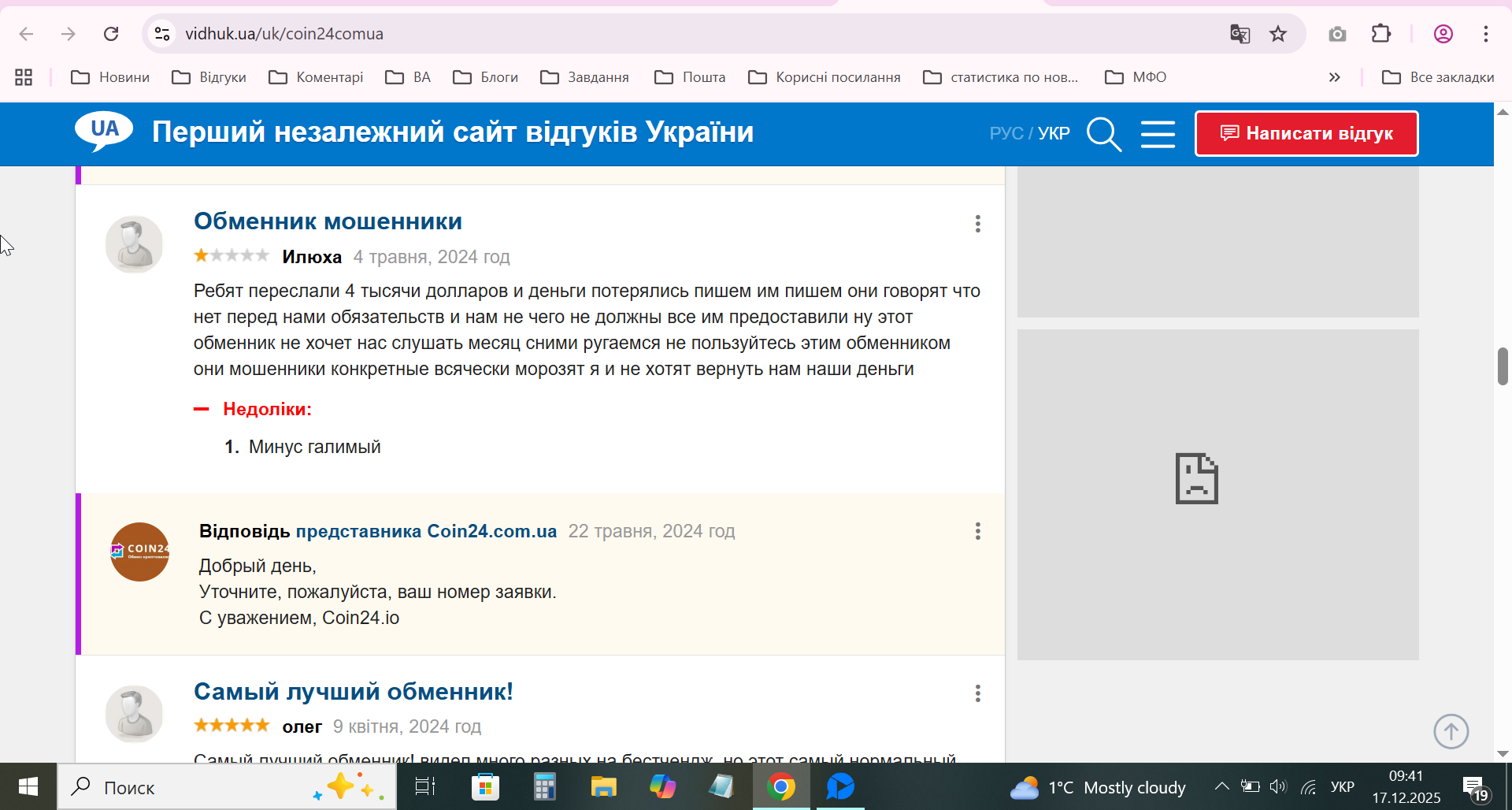Open the Обменник мошенники review title

328,221
